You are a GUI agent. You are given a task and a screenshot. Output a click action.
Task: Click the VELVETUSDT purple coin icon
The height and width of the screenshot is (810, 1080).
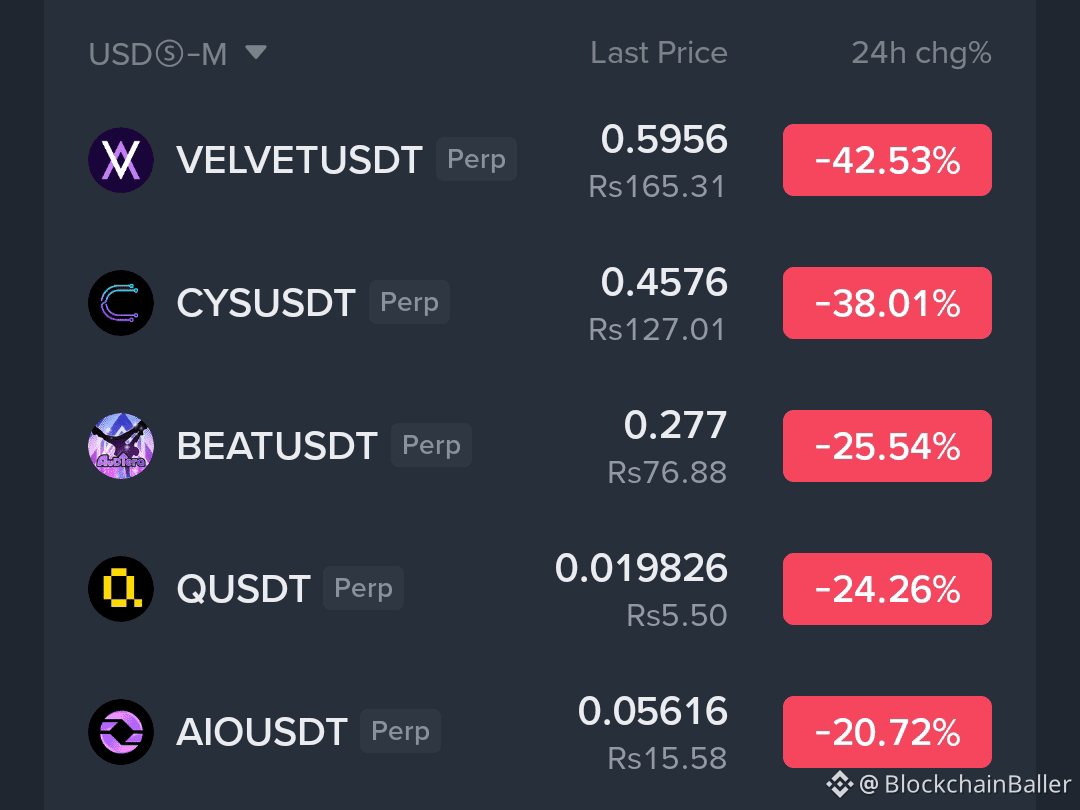point(121,160)
